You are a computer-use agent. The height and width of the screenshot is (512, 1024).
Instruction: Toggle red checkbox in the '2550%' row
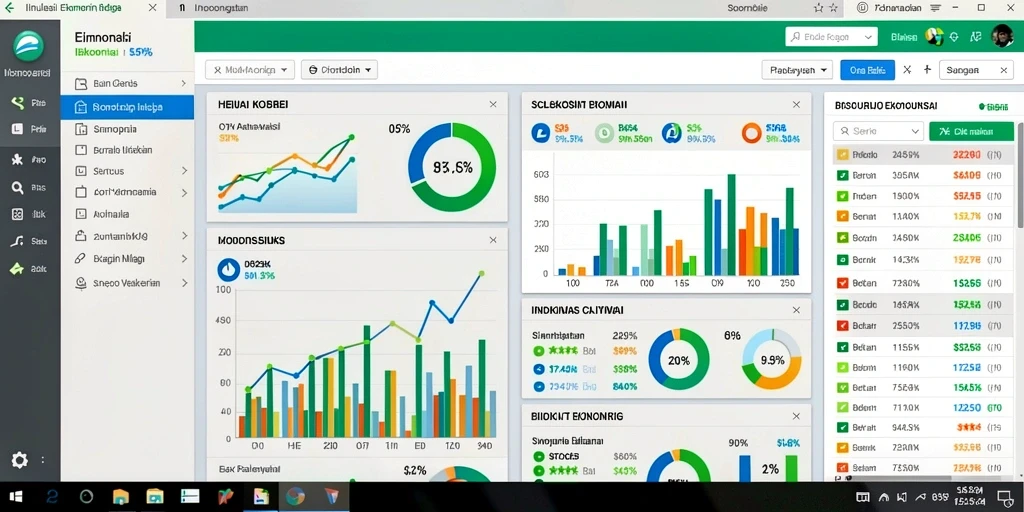(842, 325)
